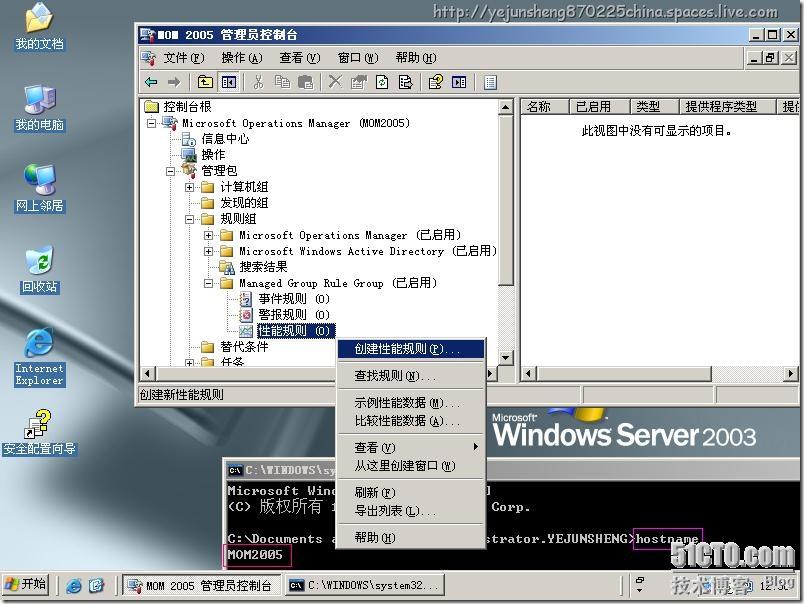The image size is (804, 604).
Task: Collapse the 管理包 tree node
Action: (170, 171)
